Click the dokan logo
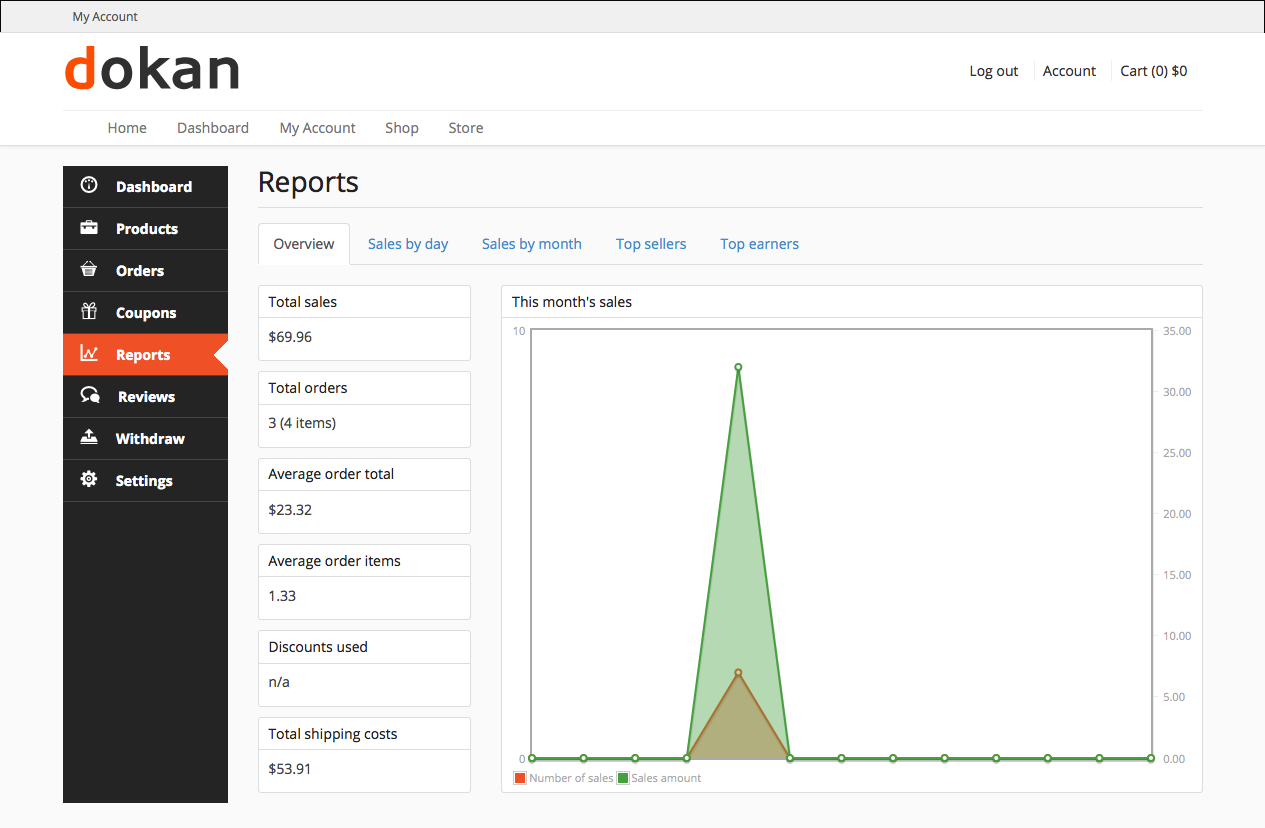The height and width of the screenshot is (828, 1265). (x=152, y=69)
